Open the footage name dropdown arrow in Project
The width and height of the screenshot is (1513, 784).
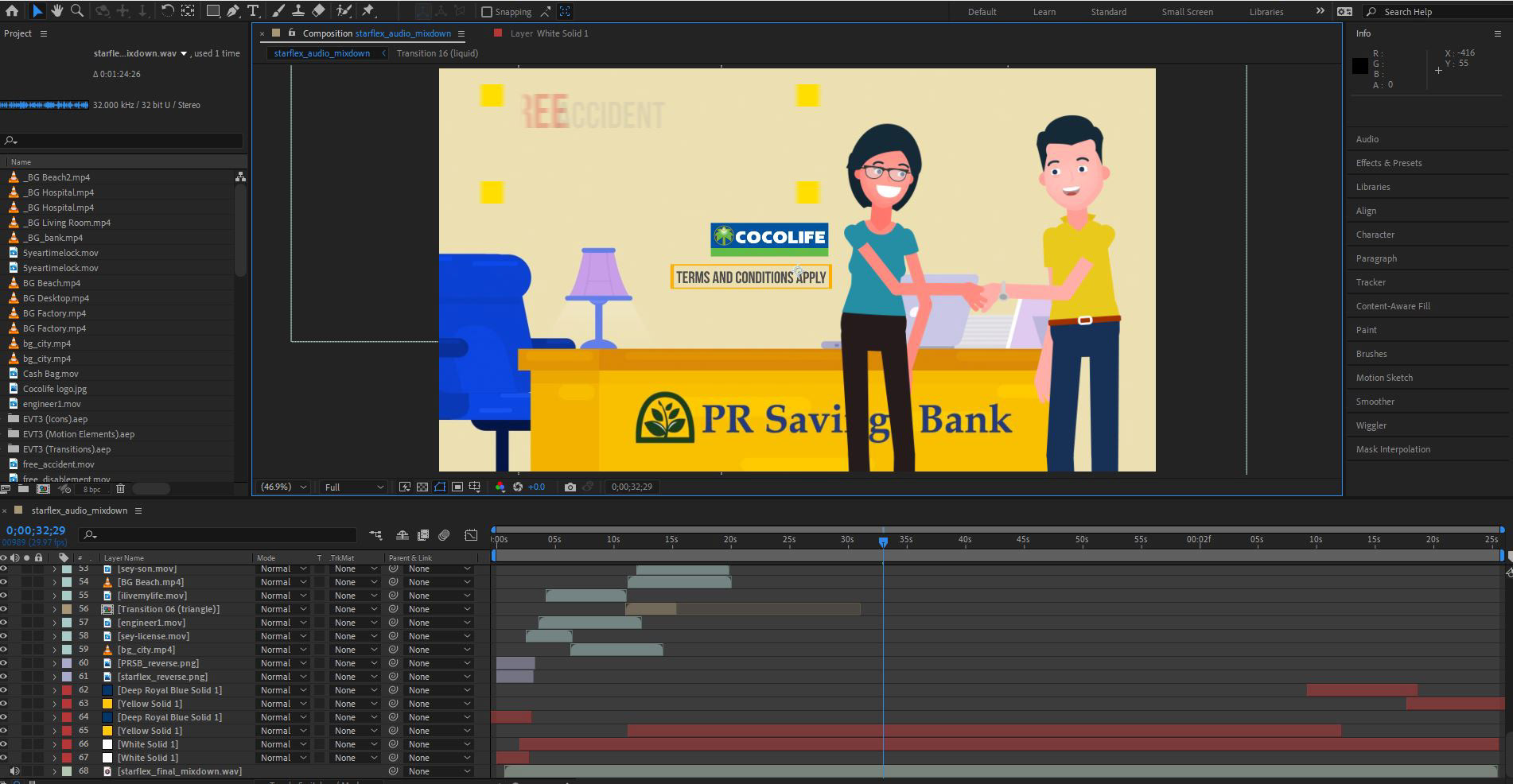184,54
